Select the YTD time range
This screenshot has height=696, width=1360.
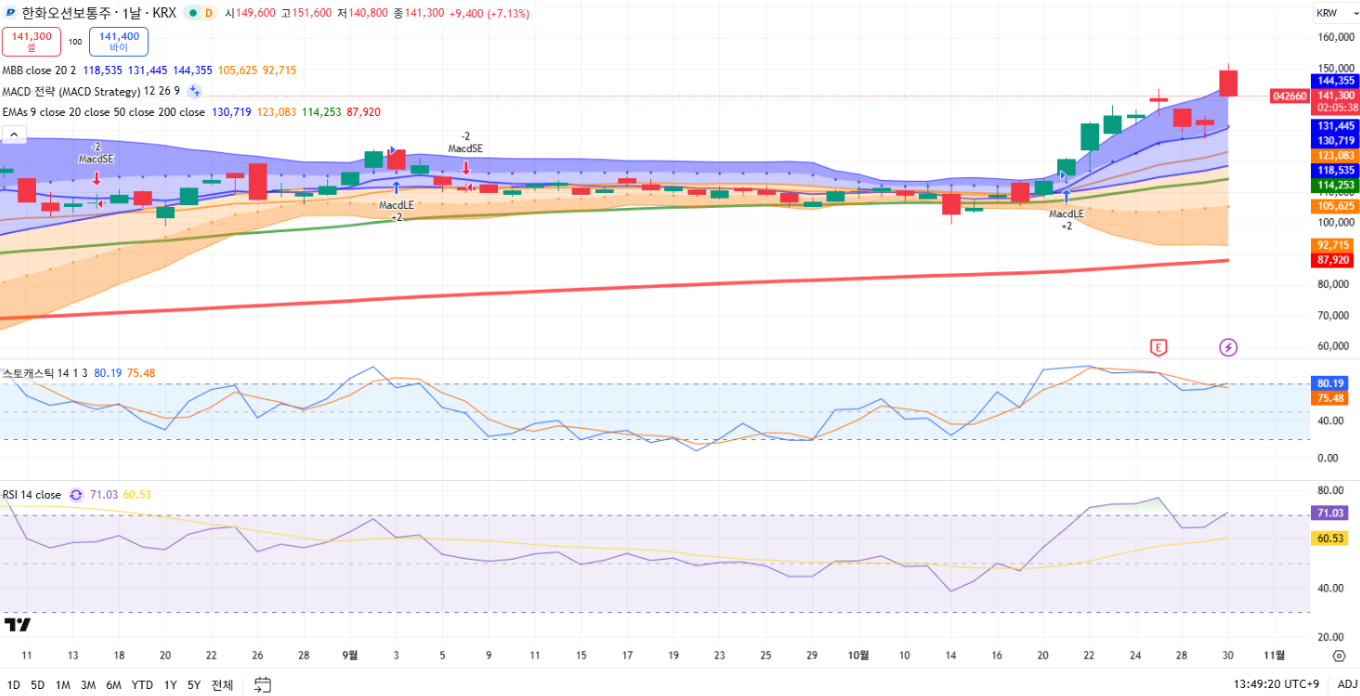click(x=142, y=685)
